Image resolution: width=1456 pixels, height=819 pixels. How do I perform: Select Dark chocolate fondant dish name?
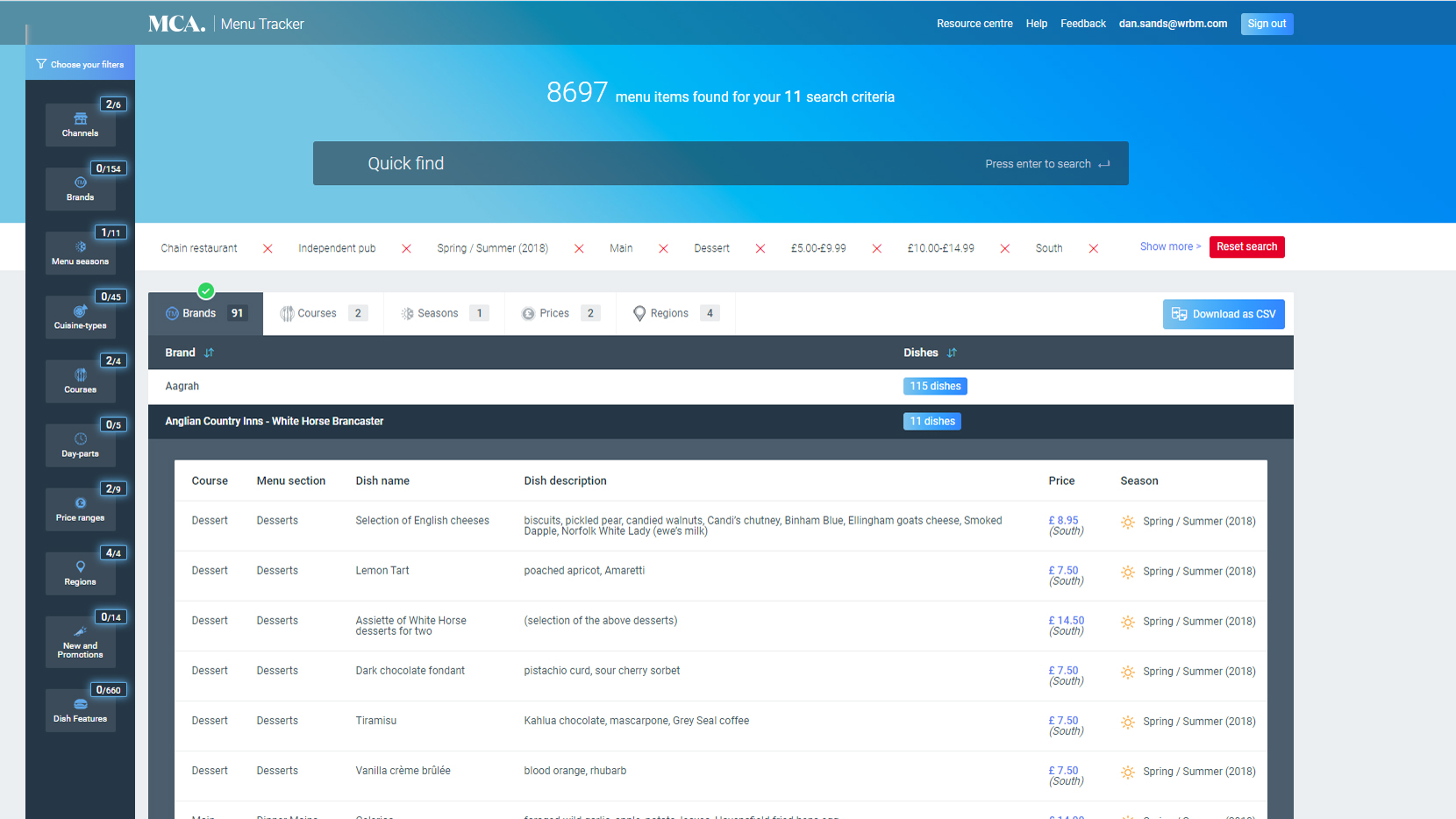pyautogui.click(x=410, y=670)
